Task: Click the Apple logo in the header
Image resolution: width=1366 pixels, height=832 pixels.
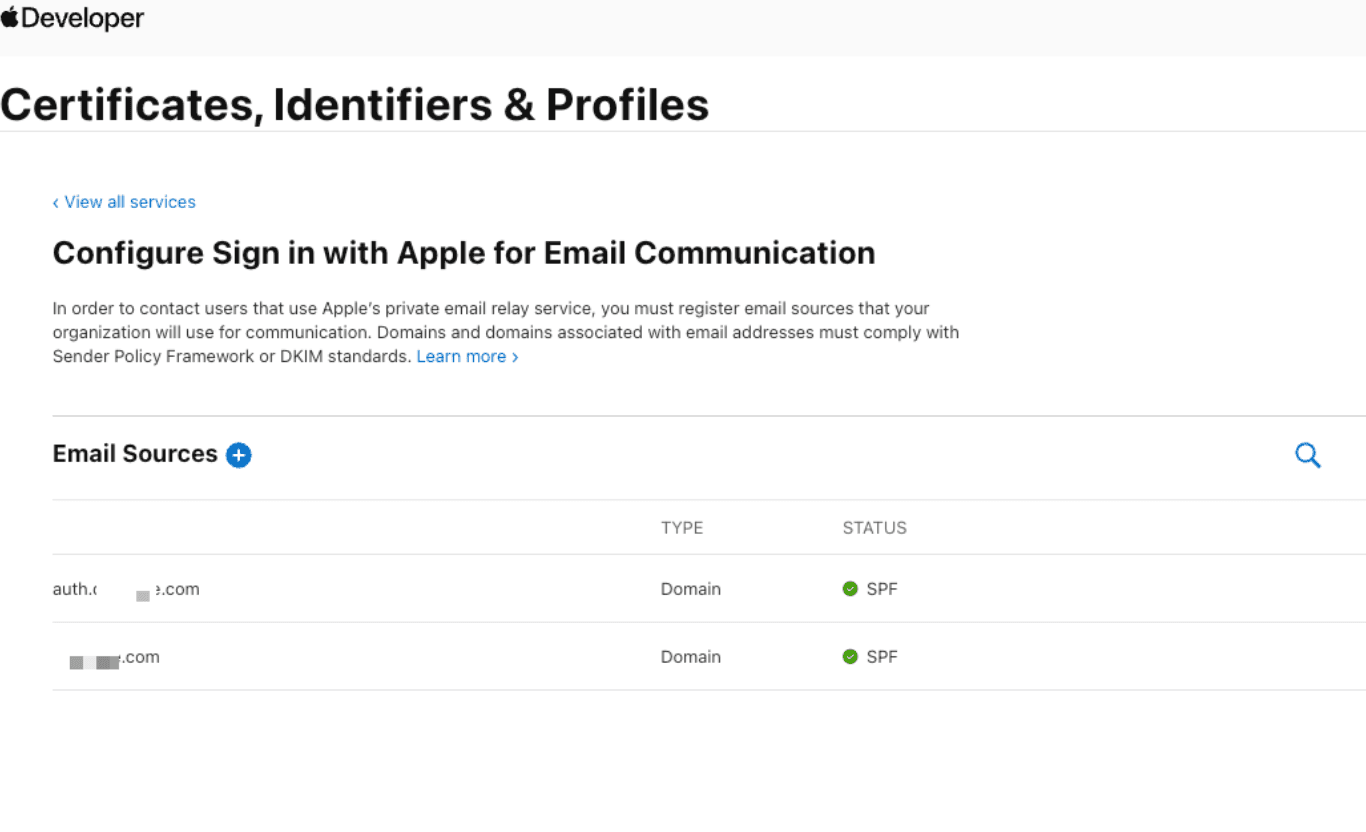Action: pos(11,17)
